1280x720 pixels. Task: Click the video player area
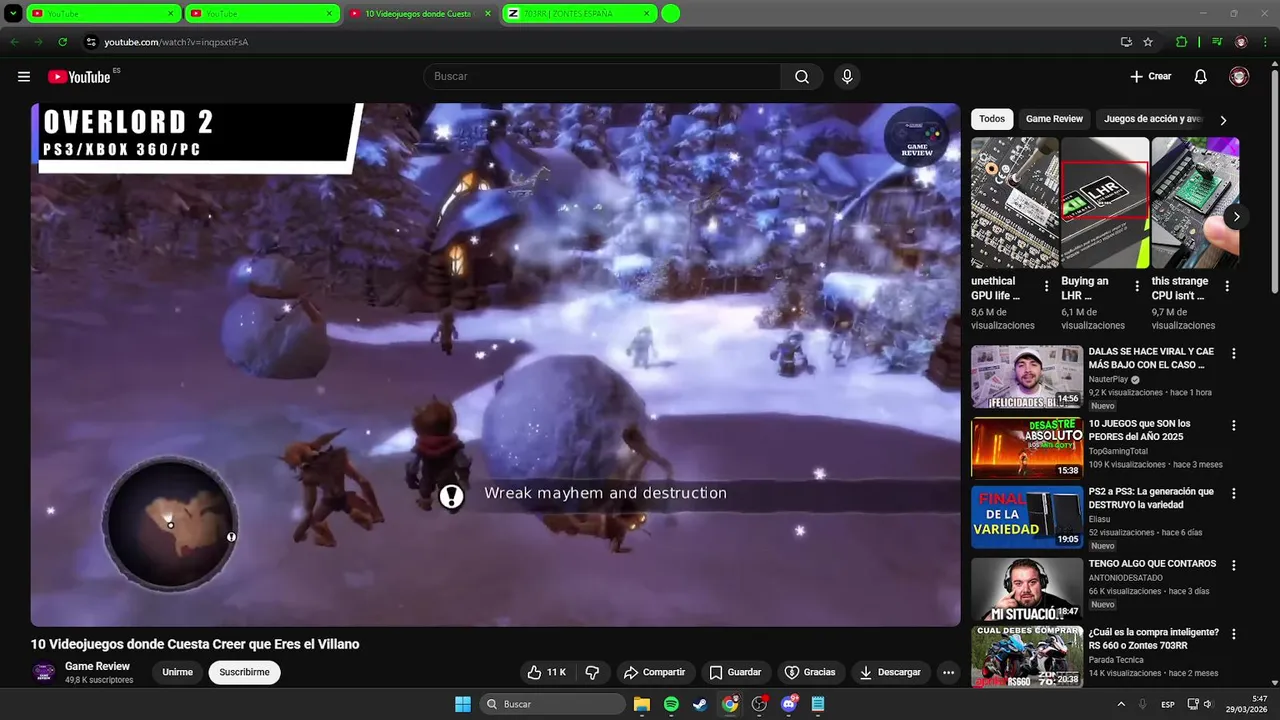(495, 365)
